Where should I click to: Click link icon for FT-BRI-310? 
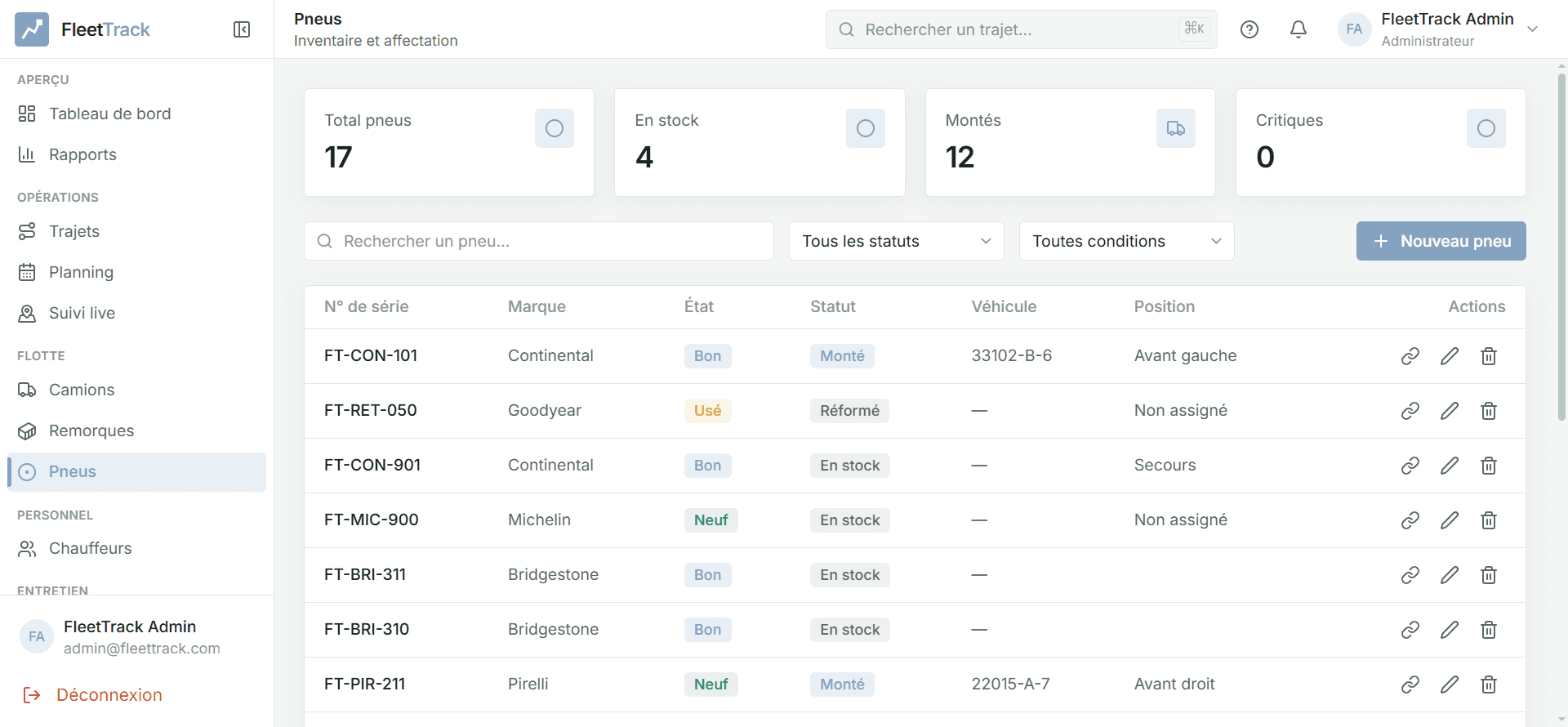[1410, 630]
